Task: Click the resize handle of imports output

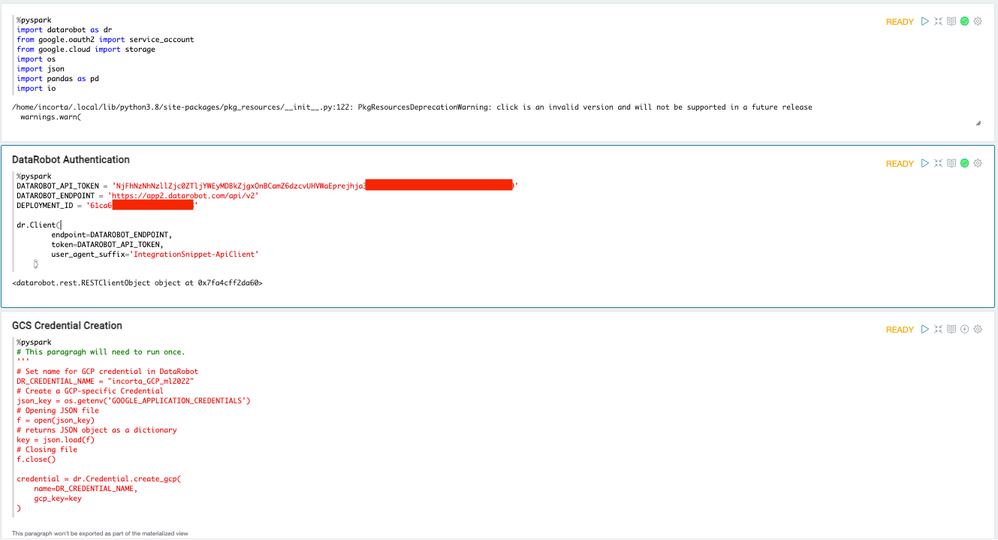Action: pos(978,123)
